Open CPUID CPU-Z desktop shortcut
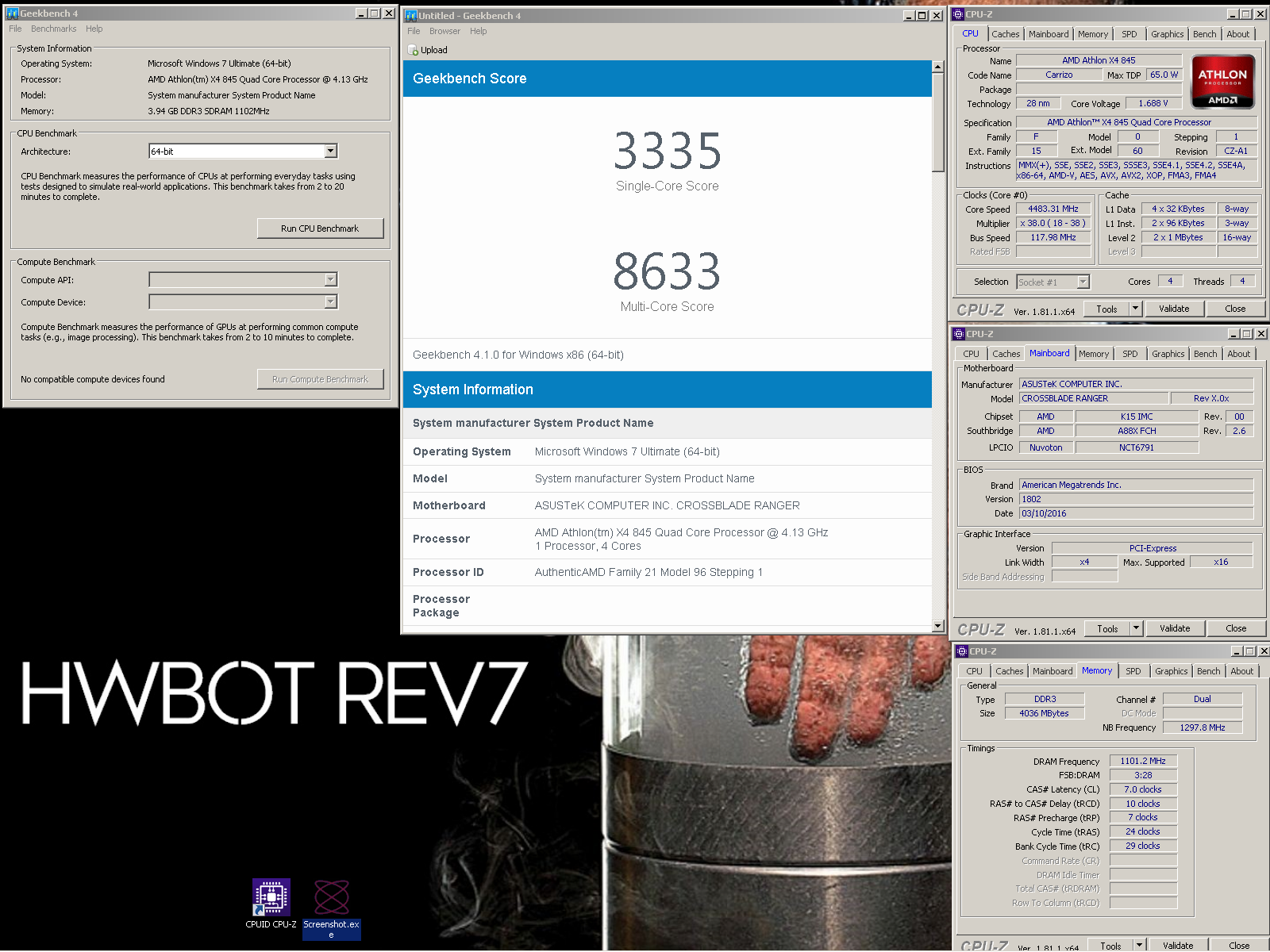Viewport: 1270px width, 952px height. click(x=271, y=904)
